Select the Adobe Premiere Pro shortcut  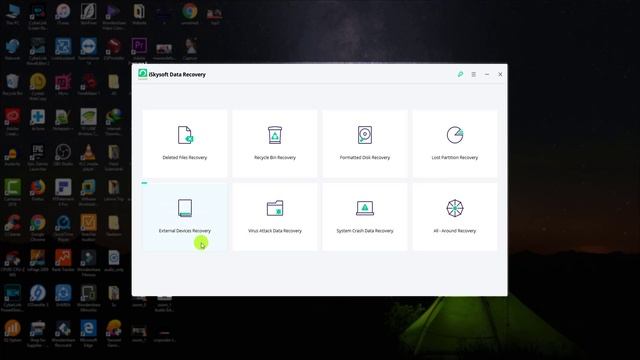pyautogui.click(x=139, y=51)
